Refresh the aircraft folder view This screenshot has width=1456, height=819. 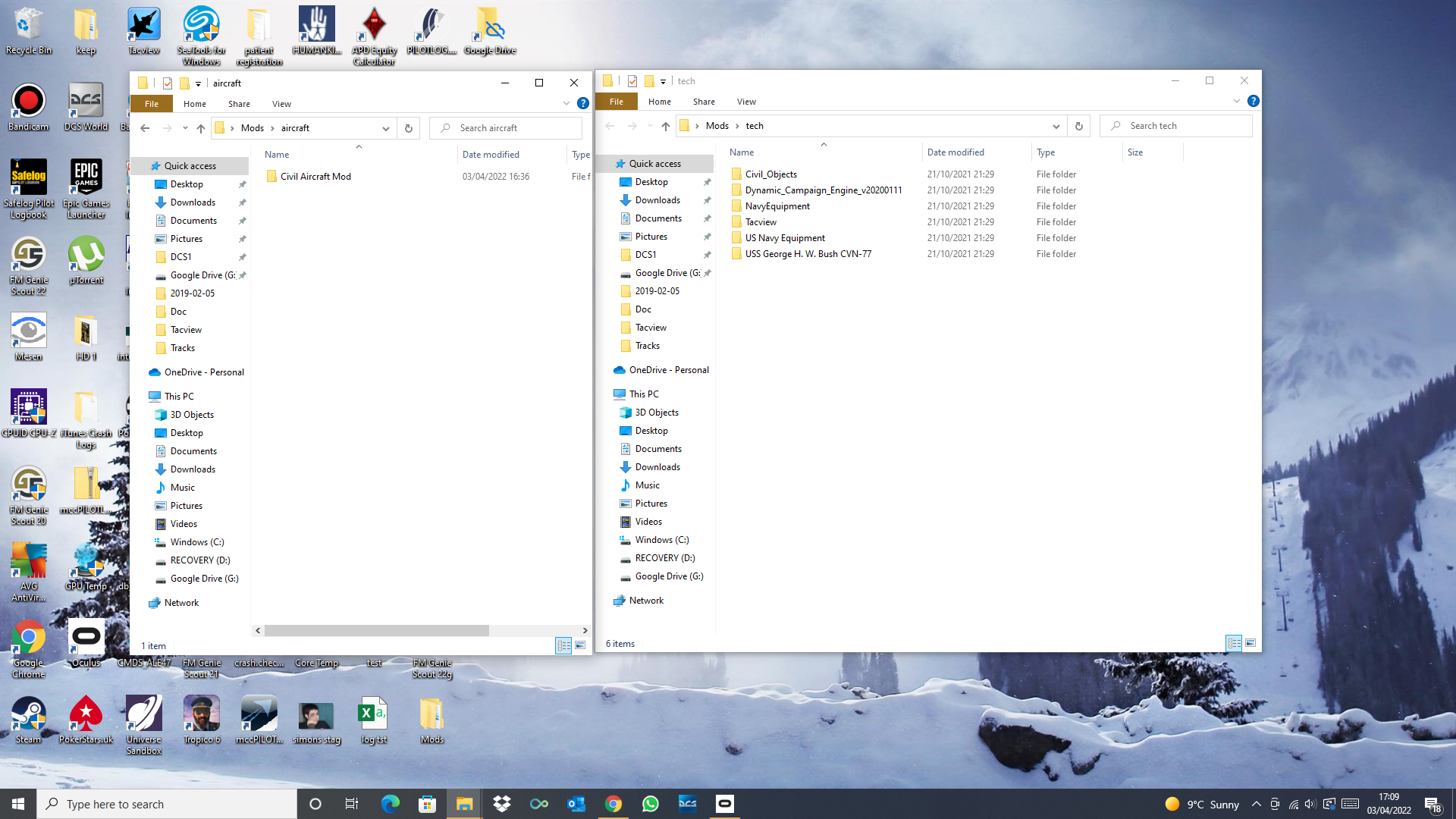pos(408,128)
